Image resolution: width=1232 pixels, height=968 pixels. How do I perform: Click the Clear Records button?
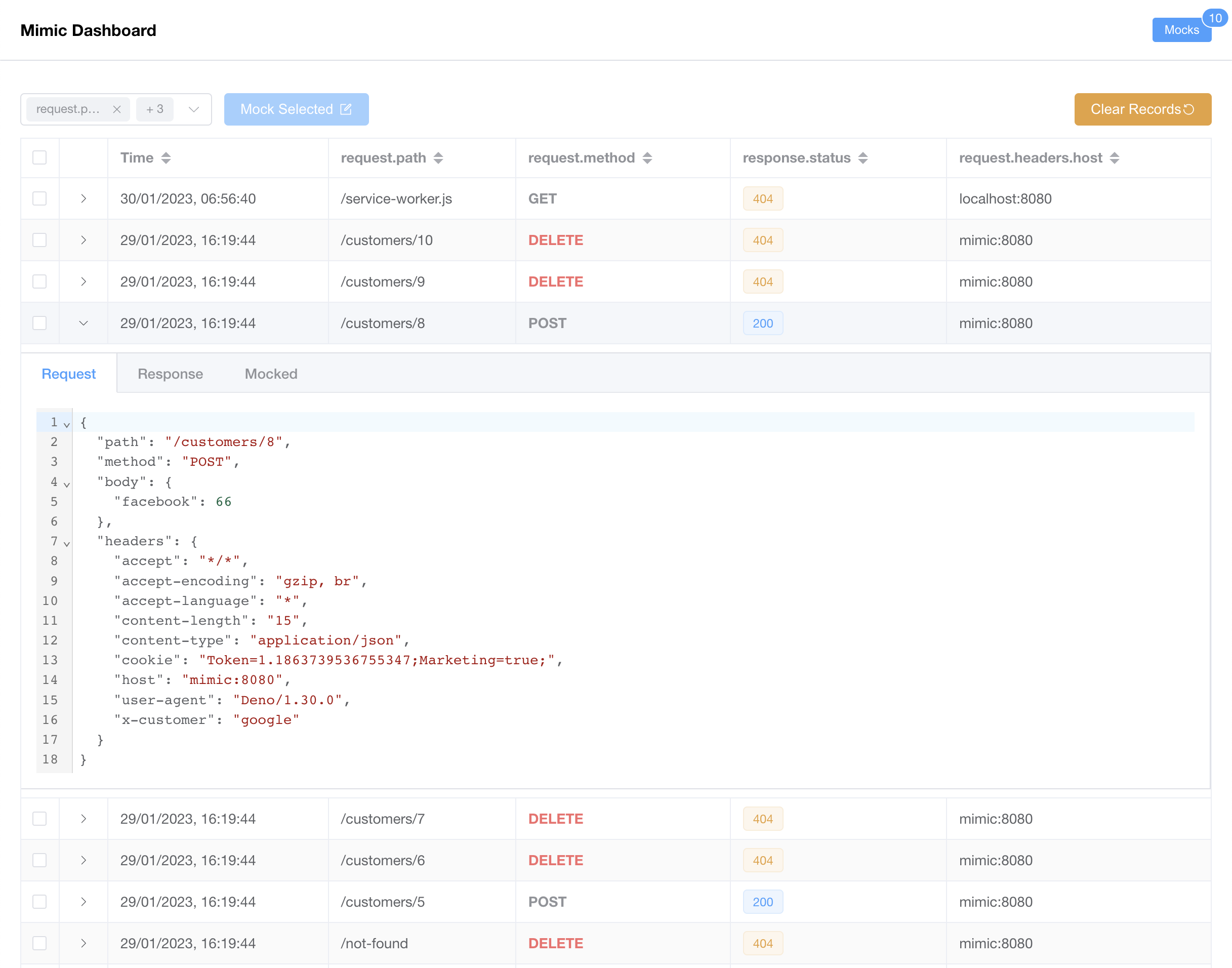tap(1142, 109)
